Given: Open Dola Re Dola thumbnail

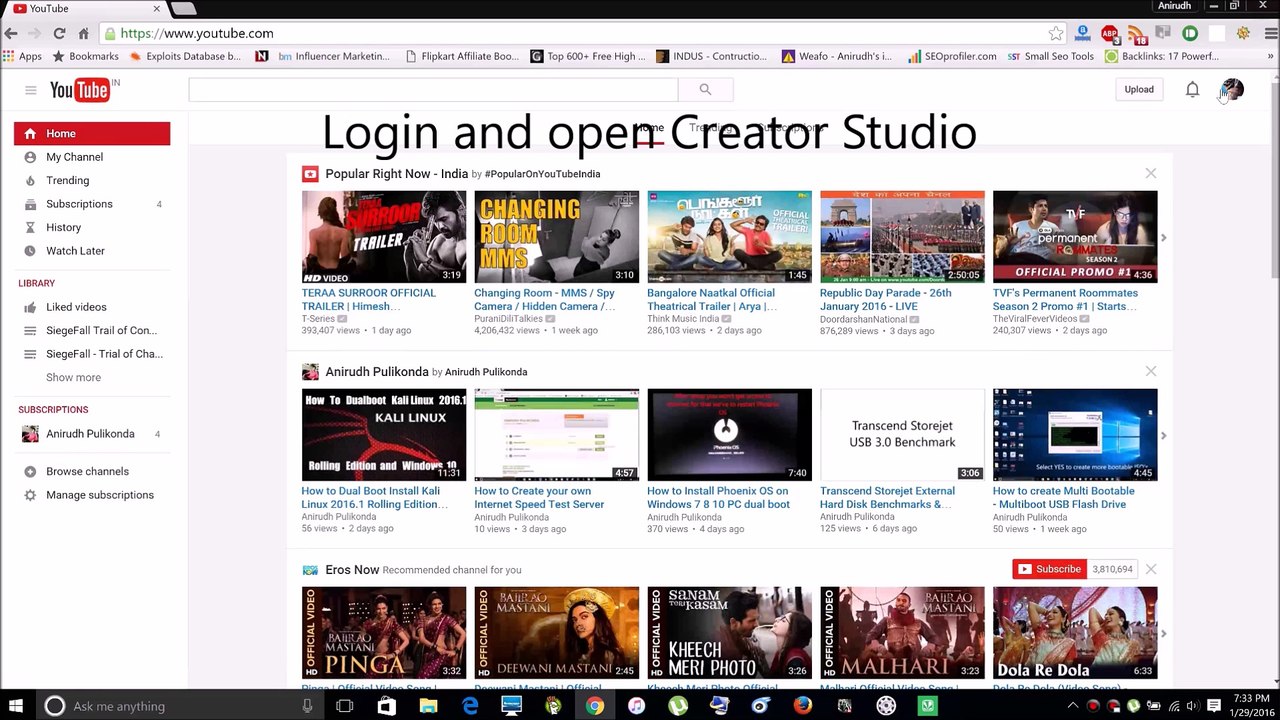Looking at the screenshot, I should pos(1075,633).
